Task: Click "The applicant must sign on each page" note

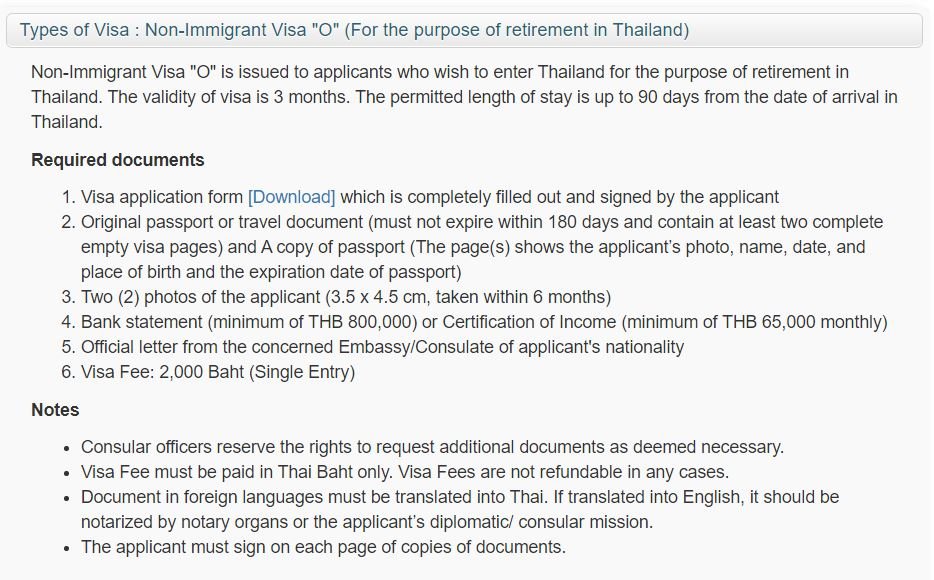Action: (323, 547)
